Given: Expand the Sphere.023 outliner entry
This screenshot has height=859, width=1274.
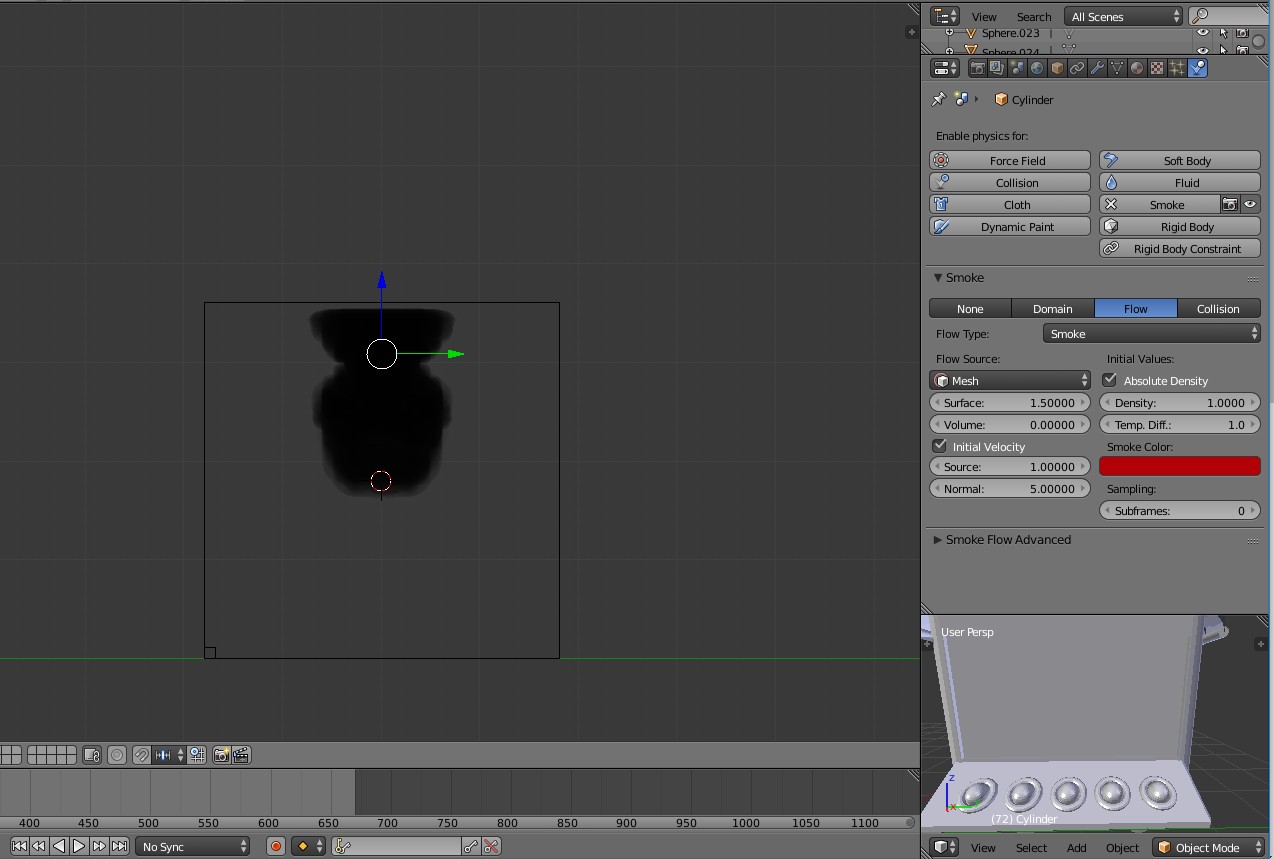Looking at the screenshot, I should 950,33.
